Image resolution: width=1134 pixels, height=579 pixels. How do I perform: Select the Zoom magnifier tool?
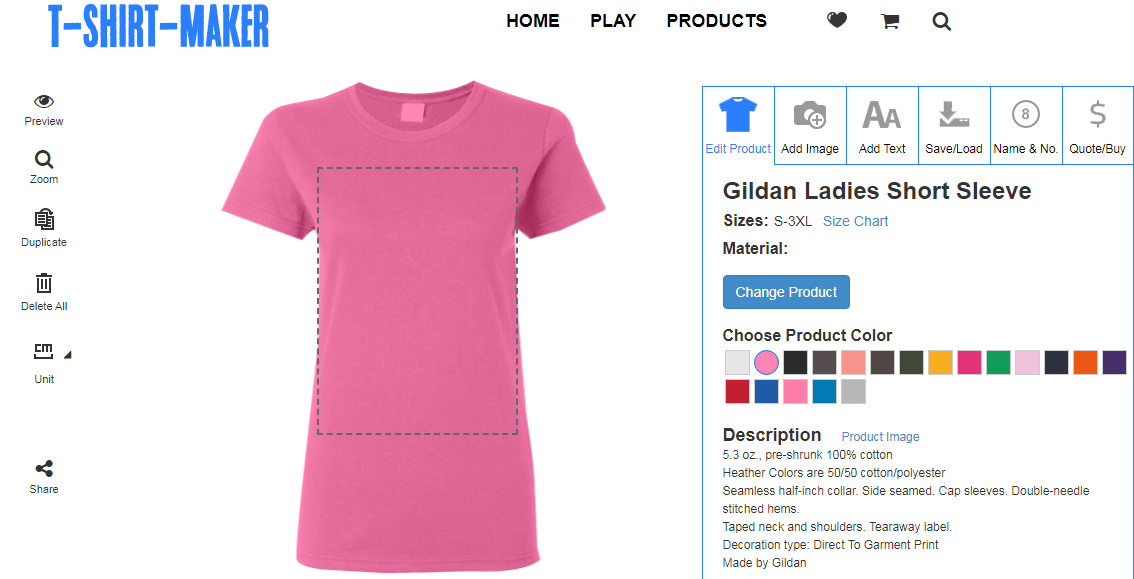(44, 160)
